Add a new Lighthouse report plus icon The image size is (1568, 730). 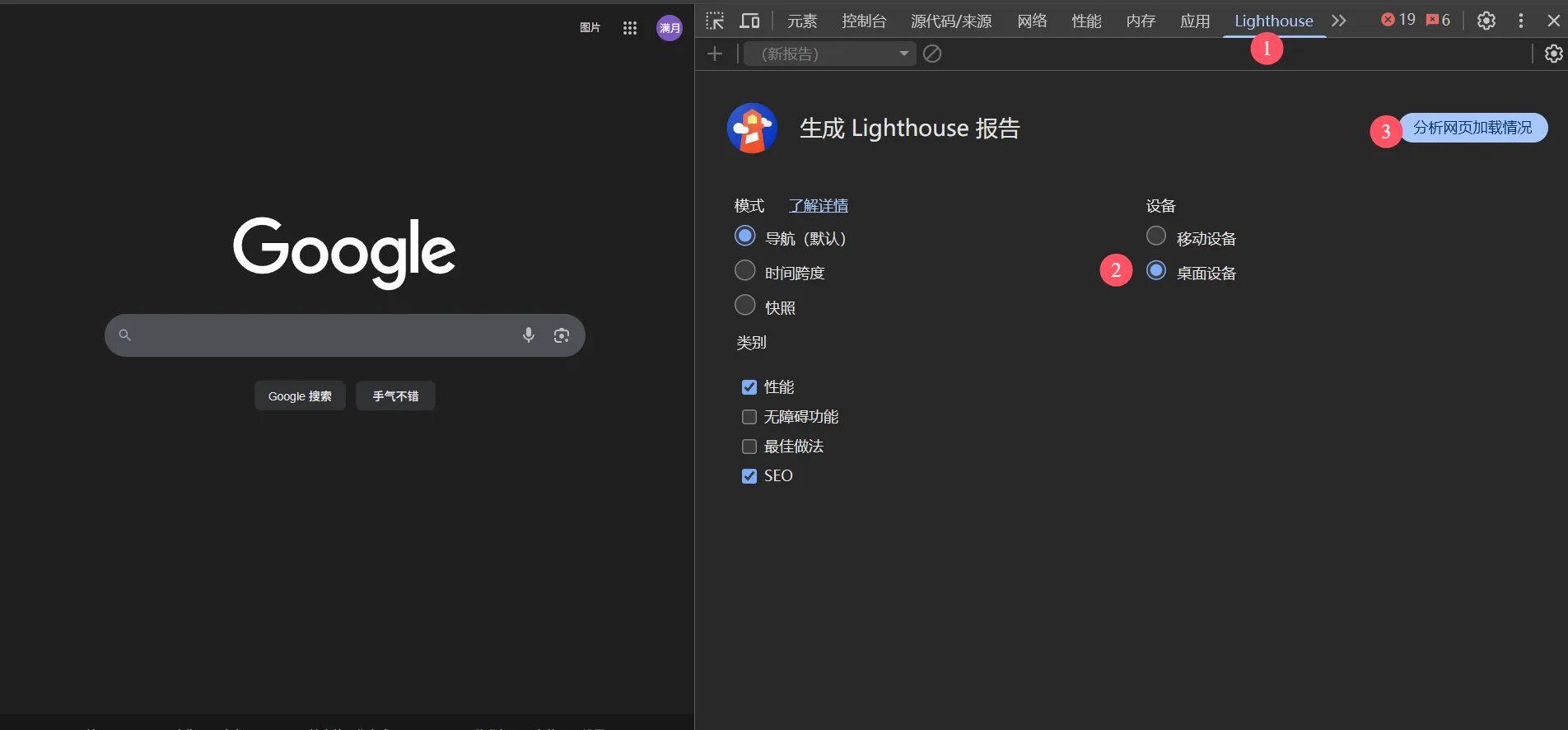tap(715, 54)
